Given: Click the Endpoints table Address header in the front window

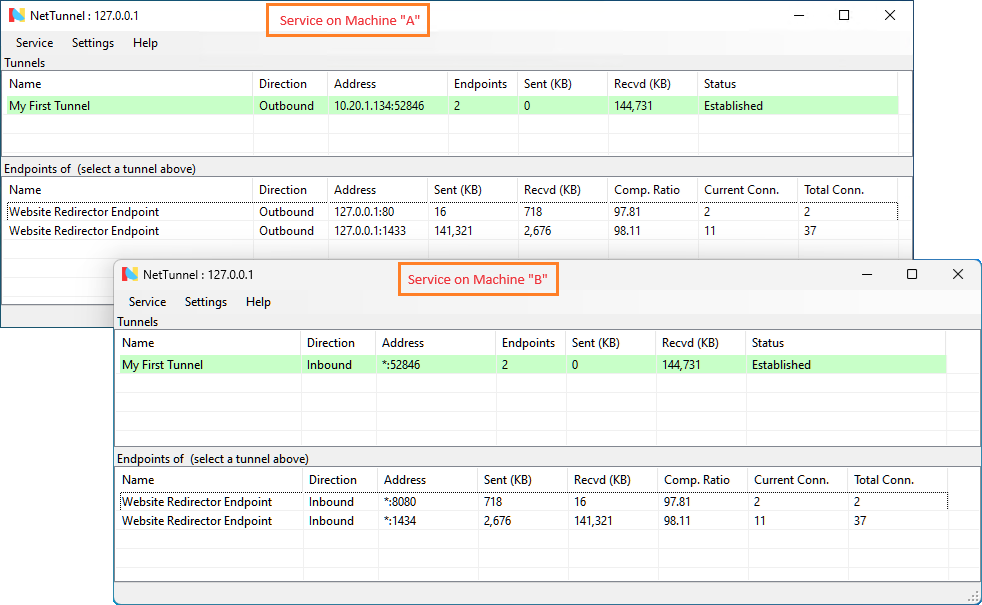Looking at the screenshot, I should click(x=405, y=480).
